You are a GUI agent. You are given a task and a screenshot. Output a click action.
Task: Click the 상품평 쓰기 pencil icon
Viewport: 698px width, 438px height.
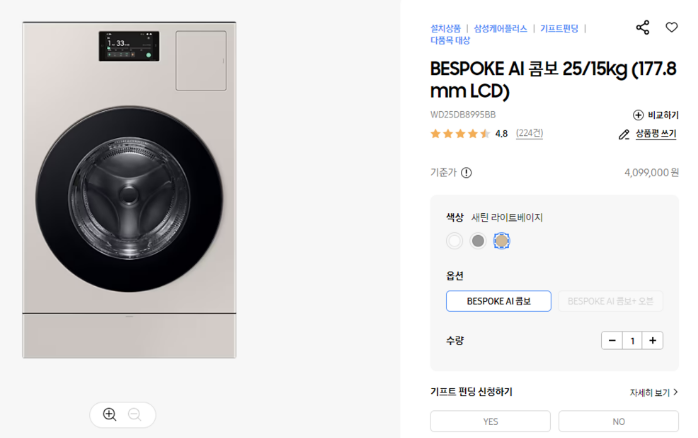(x=624, y=134)
